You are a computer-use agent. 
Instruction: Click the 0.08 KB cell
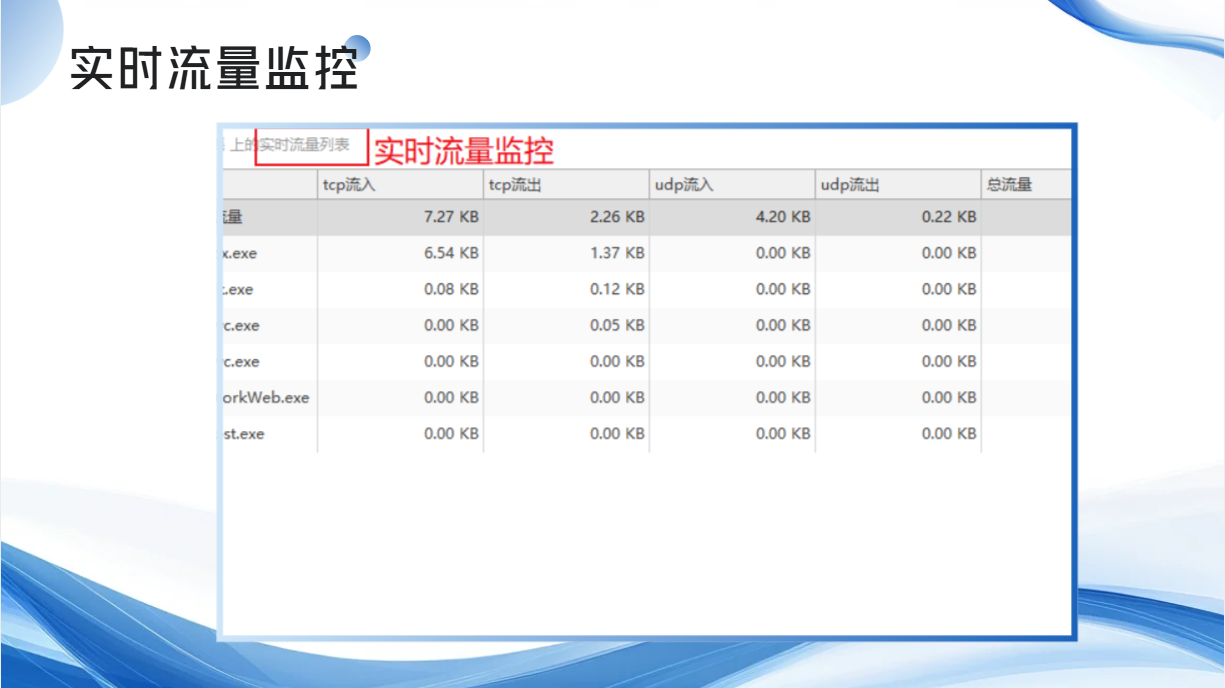[x=451, y=289]
